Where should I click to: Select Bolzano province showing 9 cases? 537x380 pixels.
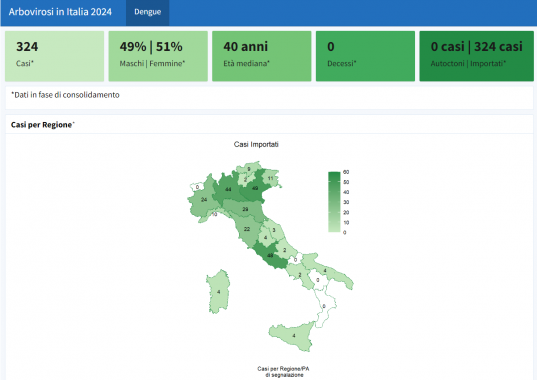[x=249, y=169]
